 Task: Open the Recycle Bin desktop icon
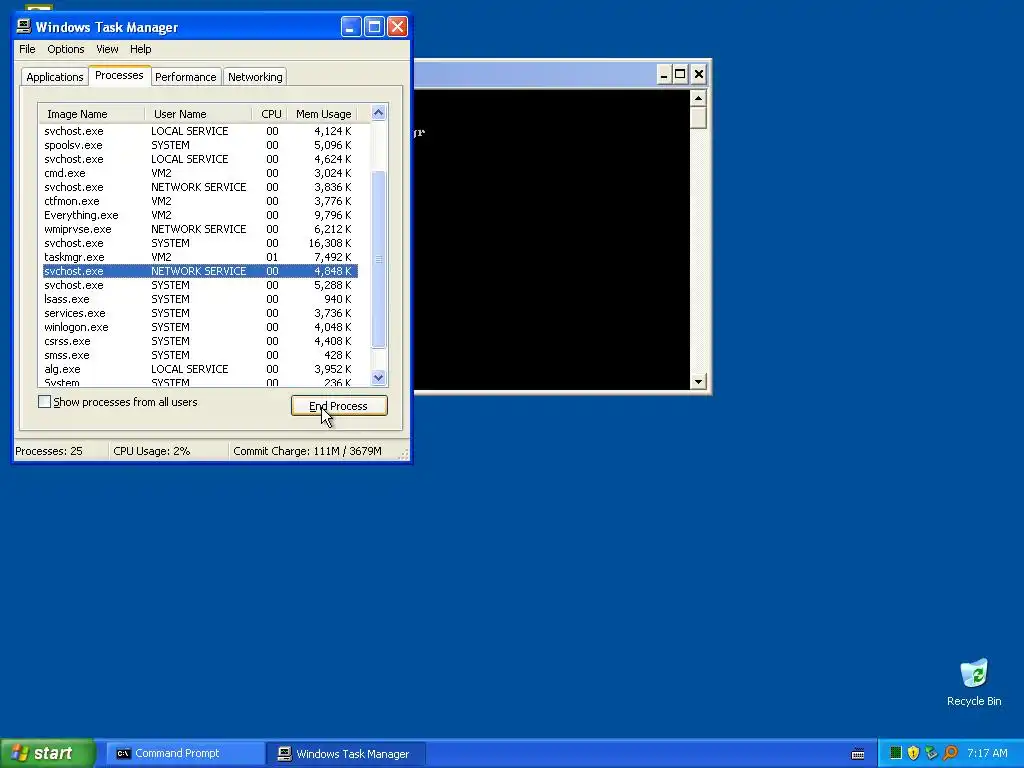tap(974, 682)
